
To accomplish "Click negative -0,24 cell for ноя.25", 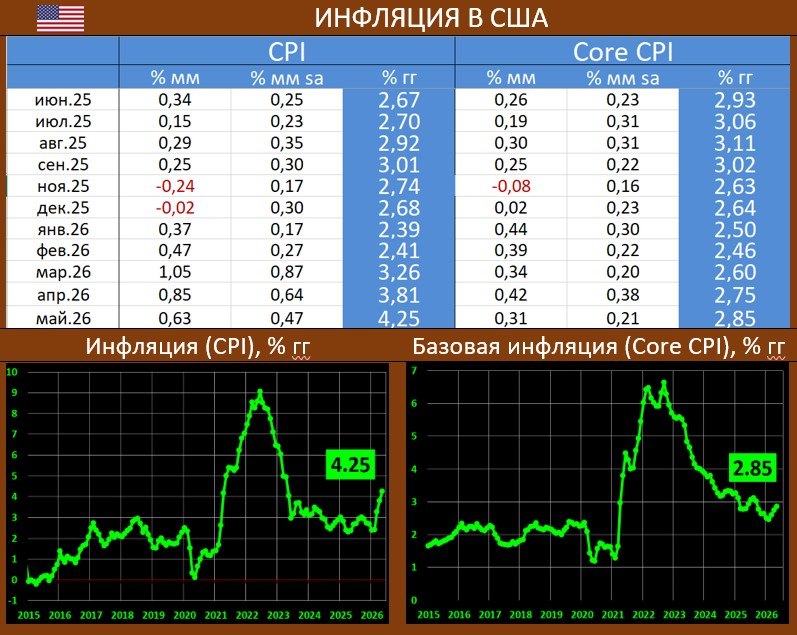I will point(175,186).
